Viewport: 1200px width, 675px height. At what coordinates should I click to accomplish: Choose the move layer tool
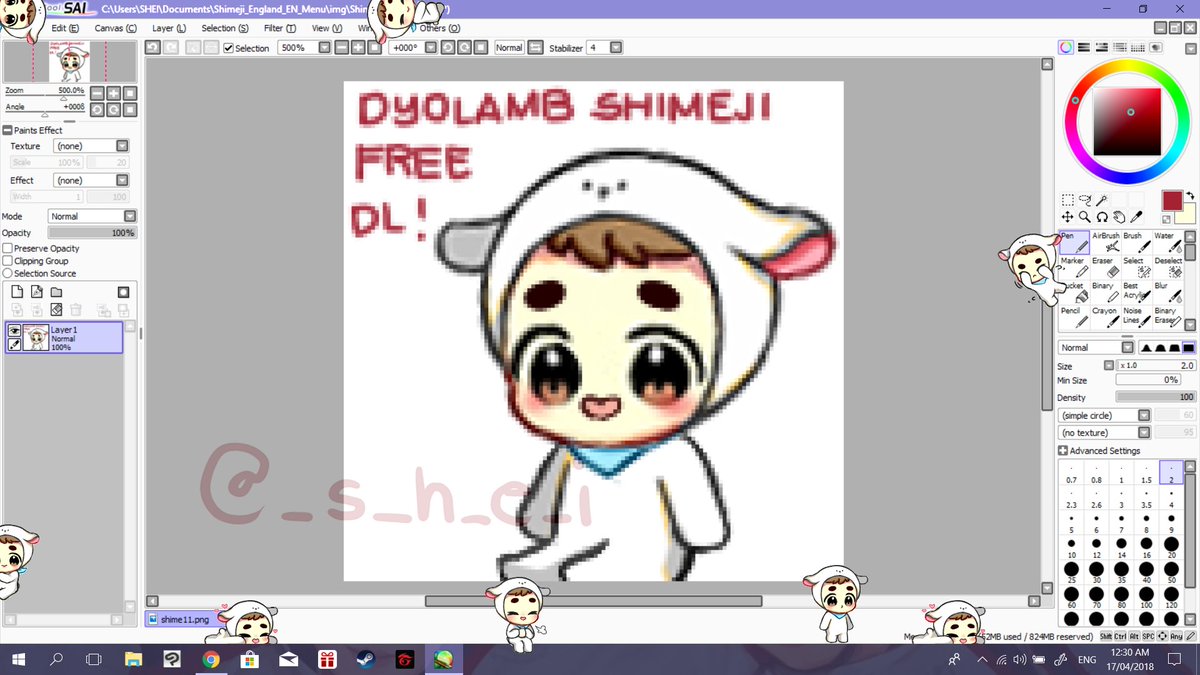point(1068,216)
